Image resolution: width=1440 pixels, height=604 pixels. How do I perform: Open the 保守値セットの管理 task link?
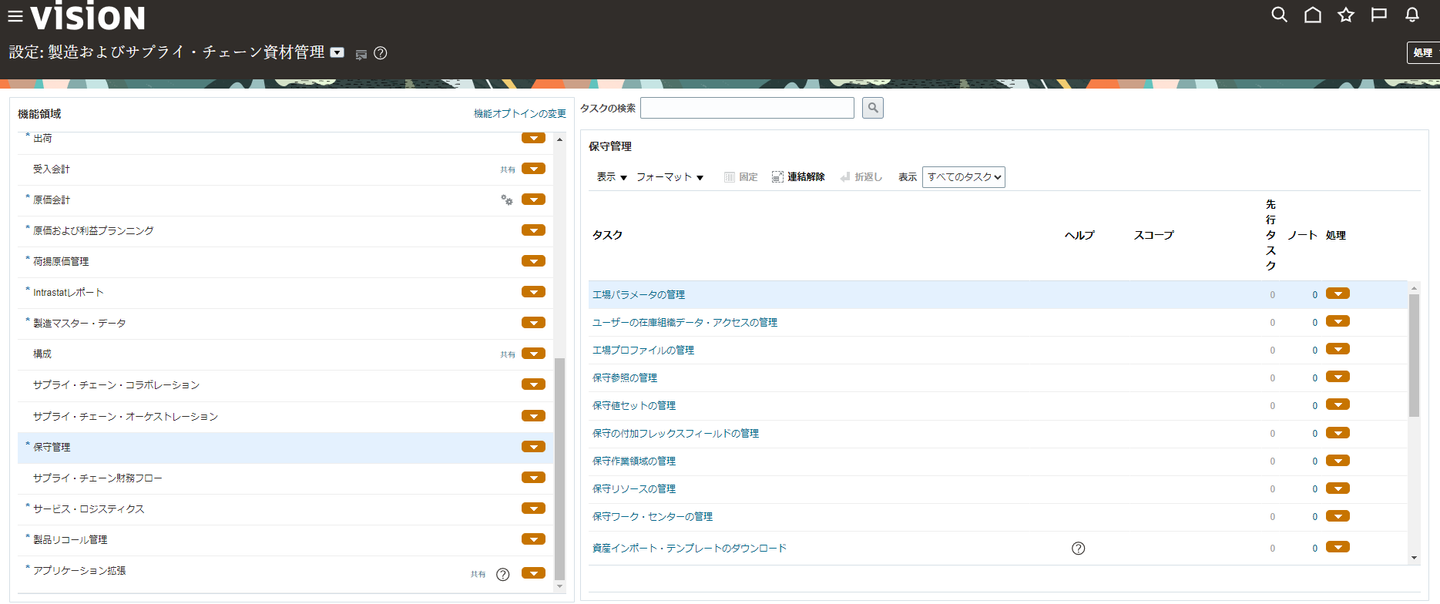pyautogui.click(x=634, y=406)
